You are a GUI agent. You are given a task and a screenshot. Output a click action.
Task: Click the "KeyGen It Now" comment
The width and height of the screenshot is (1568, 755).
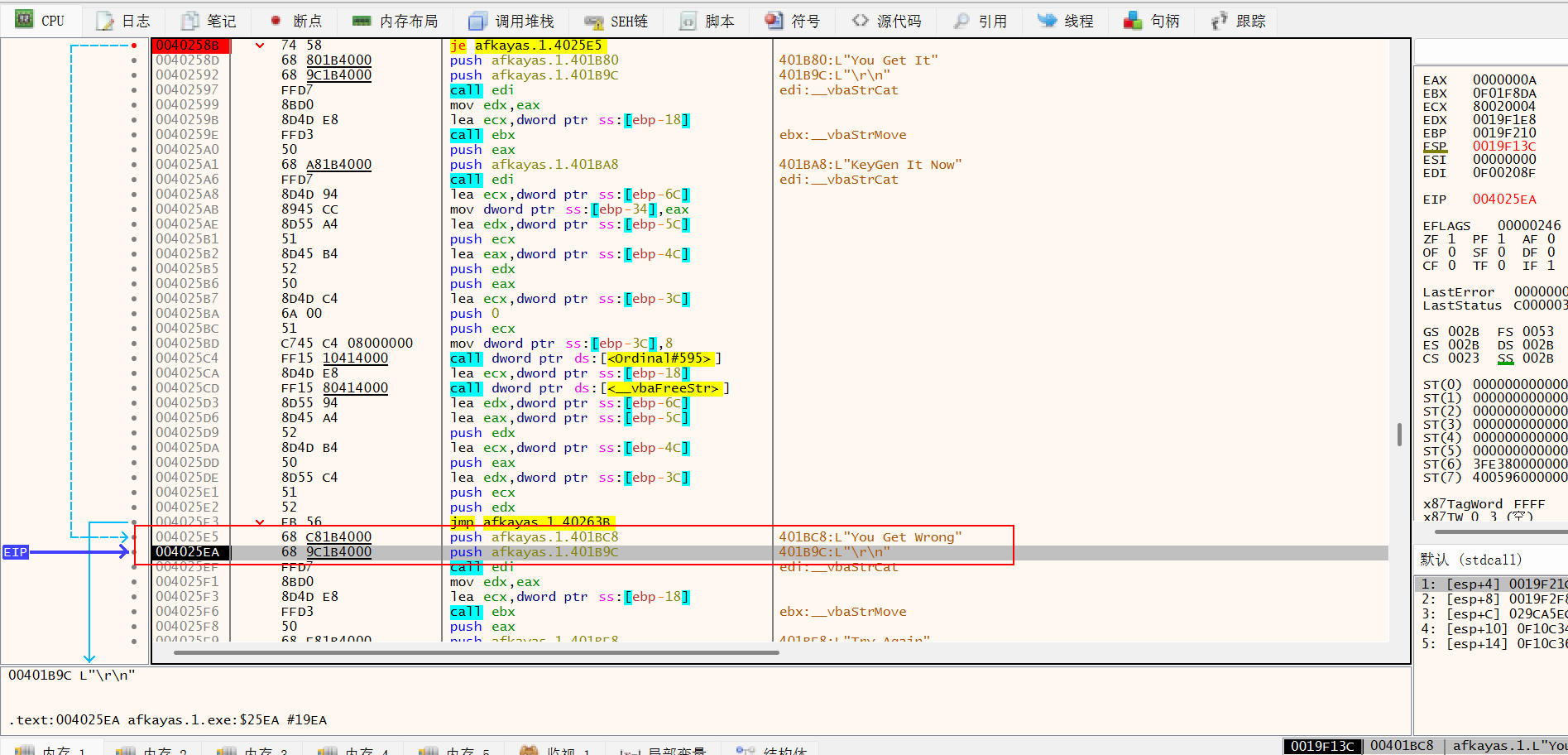[870, 165]
